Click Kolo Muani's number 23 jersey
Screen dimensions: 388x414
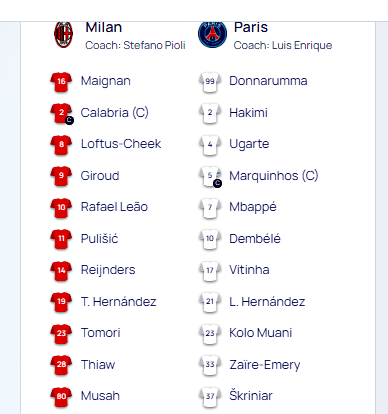point(210,334)
